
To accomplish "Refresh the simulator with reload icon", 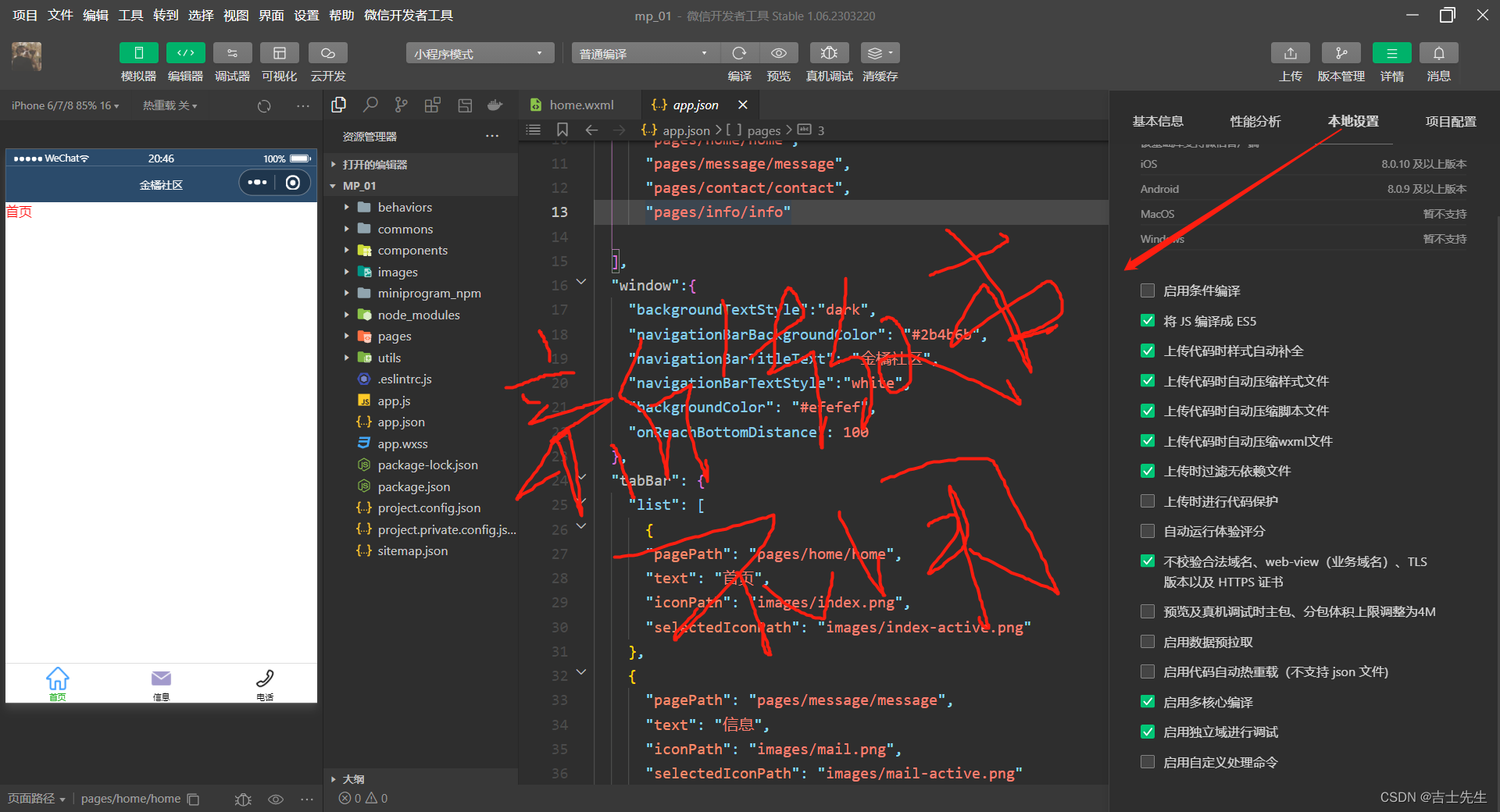I will (x=264, y=105).
